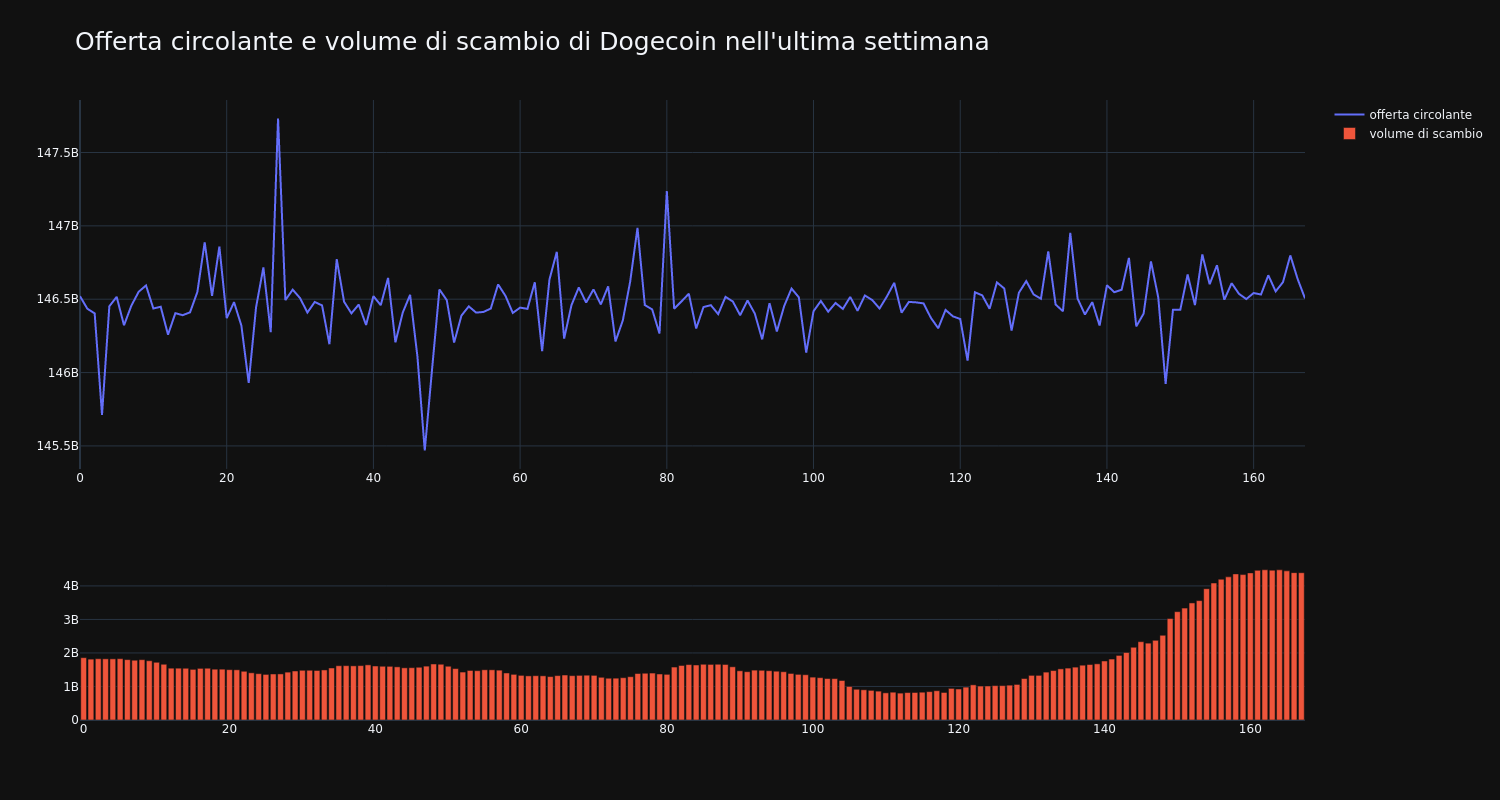Click the 4B label on volume chart
This screenshot has width=1500, height=800.
point(71,586)
